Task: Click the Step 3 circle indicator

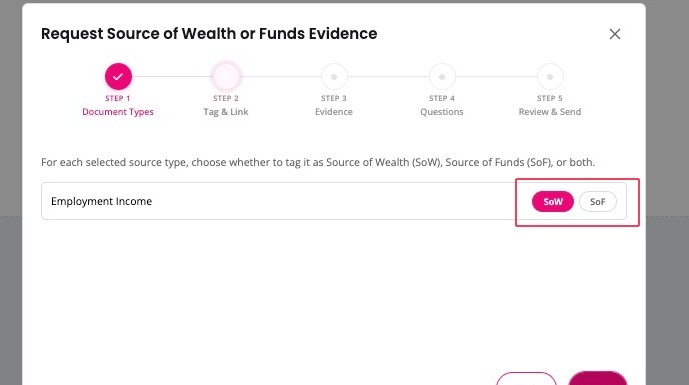Action: point(334,76)
